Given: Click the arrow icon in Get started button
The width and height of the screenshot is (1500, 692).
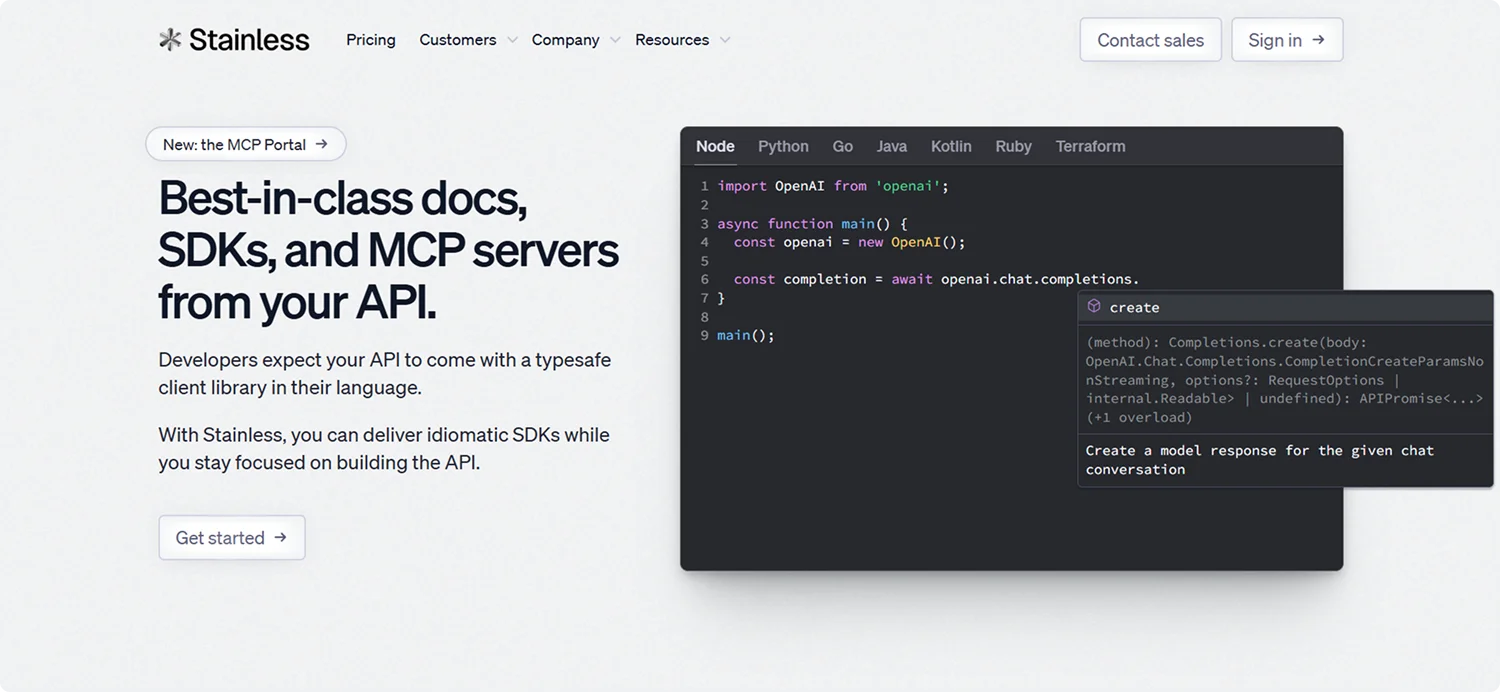Looking at the screenshot, I should 281,537.
